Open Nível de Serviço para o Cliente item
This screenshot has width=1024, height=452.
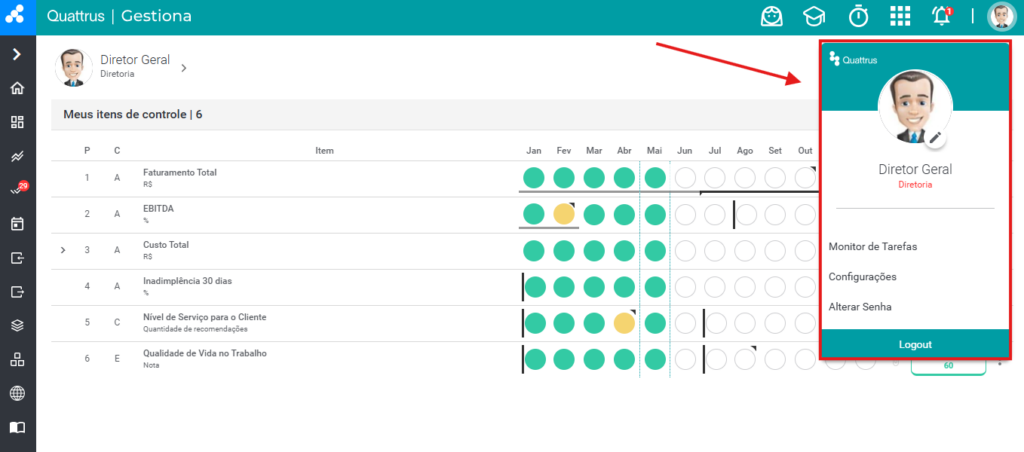[204, 317]
